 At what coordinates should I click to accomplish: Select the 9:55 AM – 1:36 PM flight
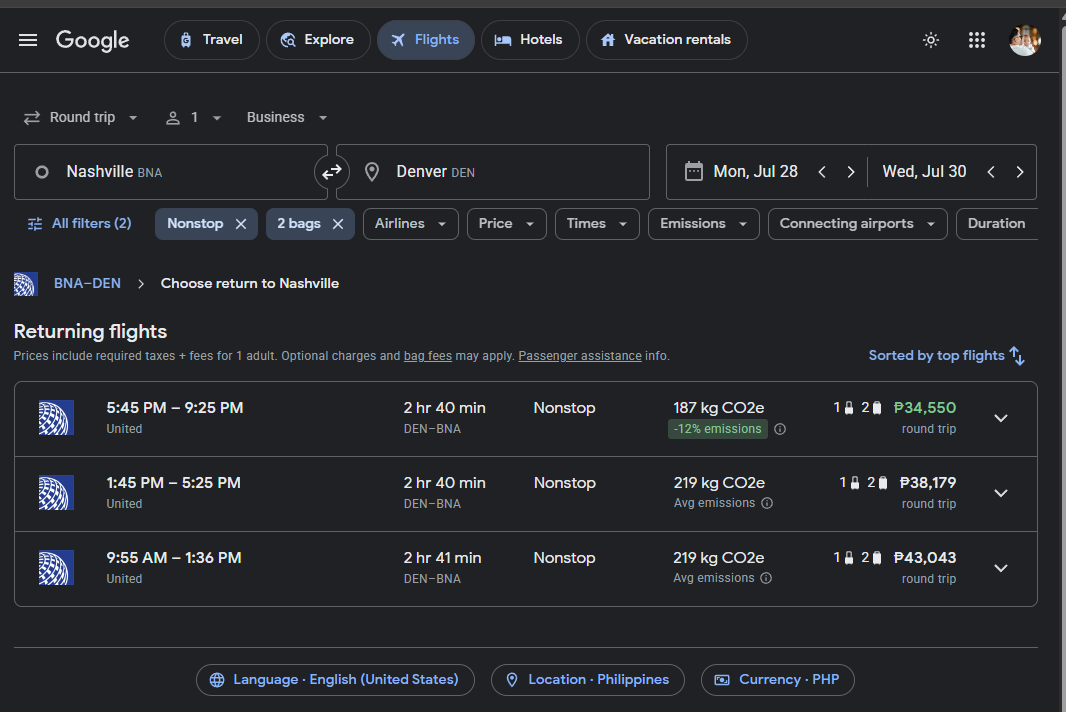[x=526, y=569]
